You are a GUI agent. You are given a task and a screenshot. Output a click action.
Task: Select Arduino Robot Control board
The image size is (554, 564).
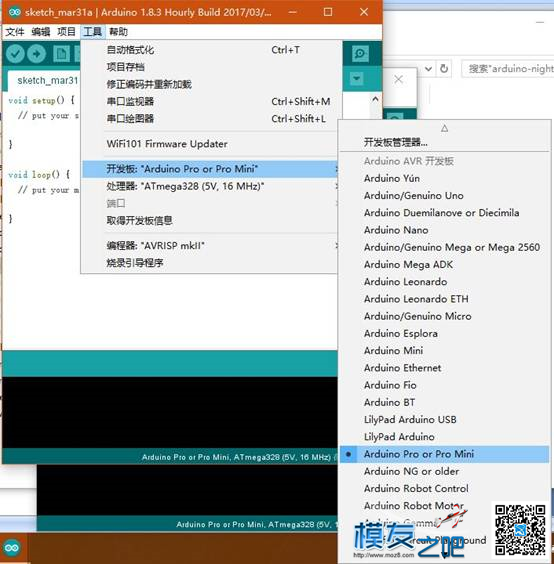point(444,489)
